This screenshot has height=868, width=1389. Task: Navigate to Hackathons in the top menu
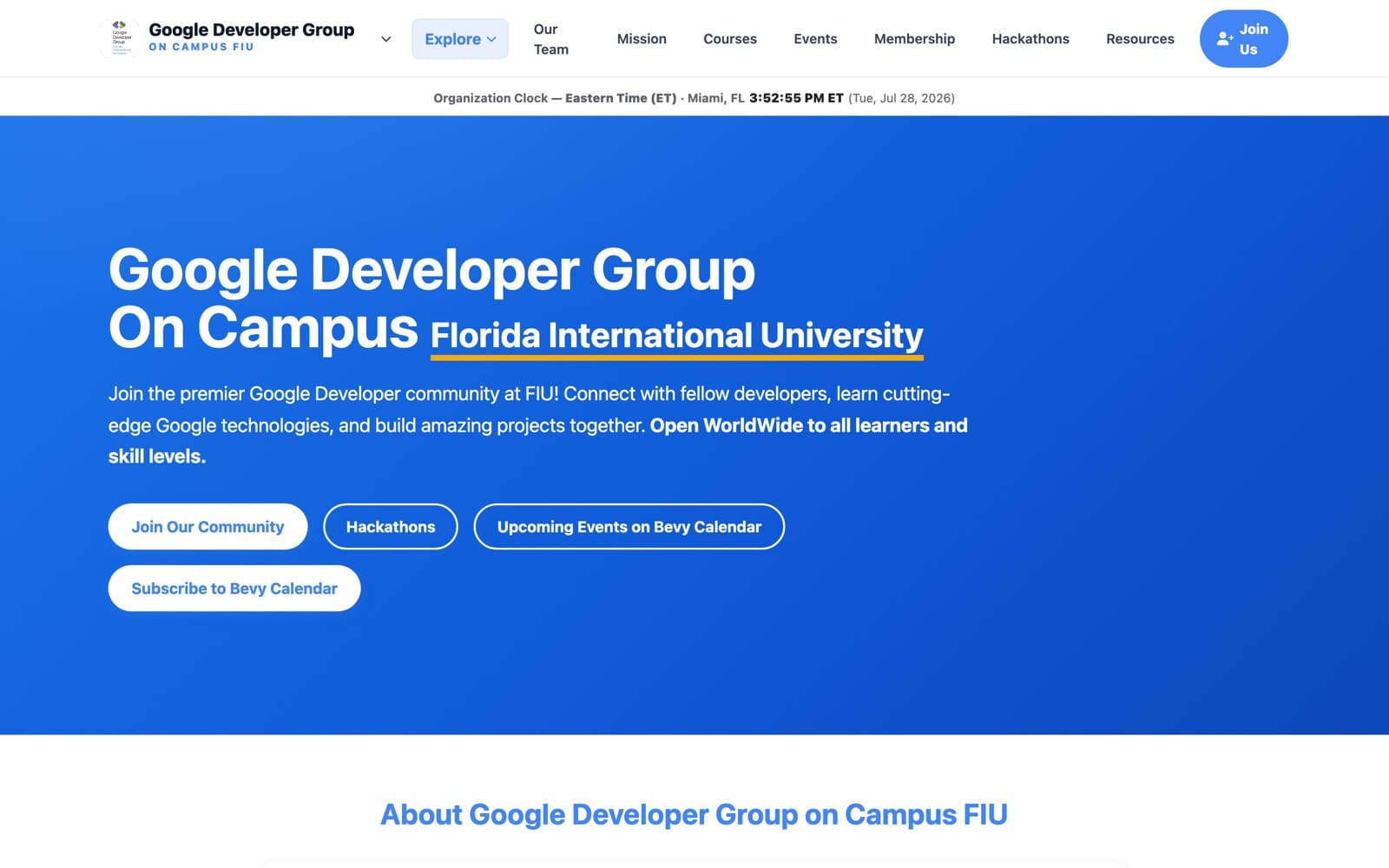point(1030,39)
